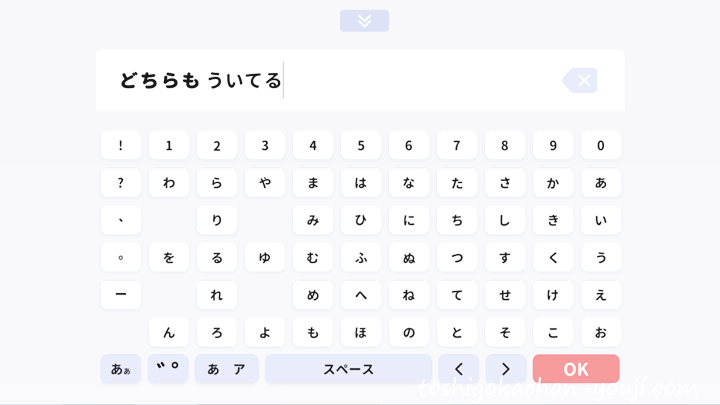Toggle small kana with あぁ key
Image resolution: width=720 pixels, height=405 pixels.
(121, 369)
